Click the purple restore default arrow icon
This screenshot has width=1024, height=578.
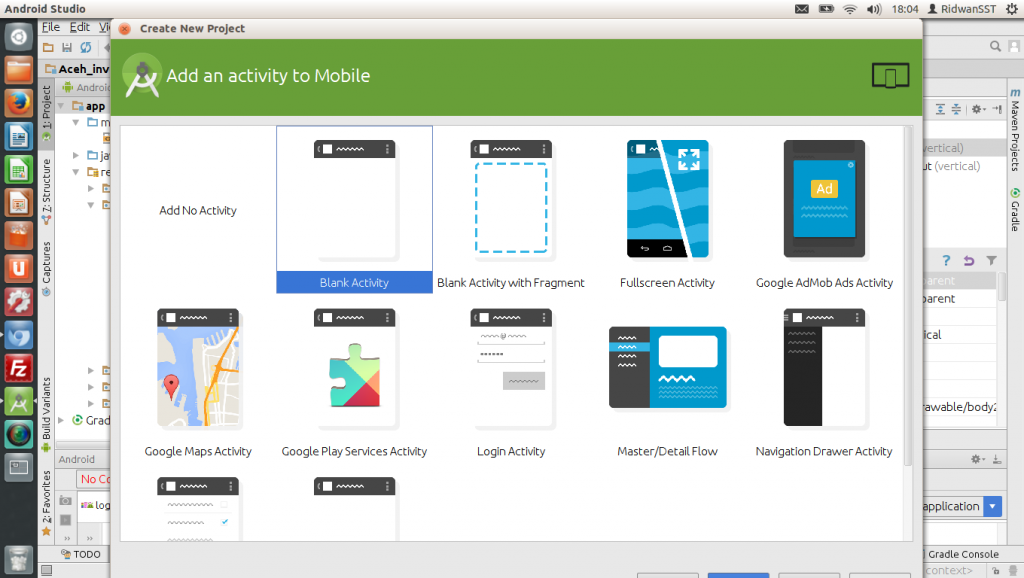968,260
